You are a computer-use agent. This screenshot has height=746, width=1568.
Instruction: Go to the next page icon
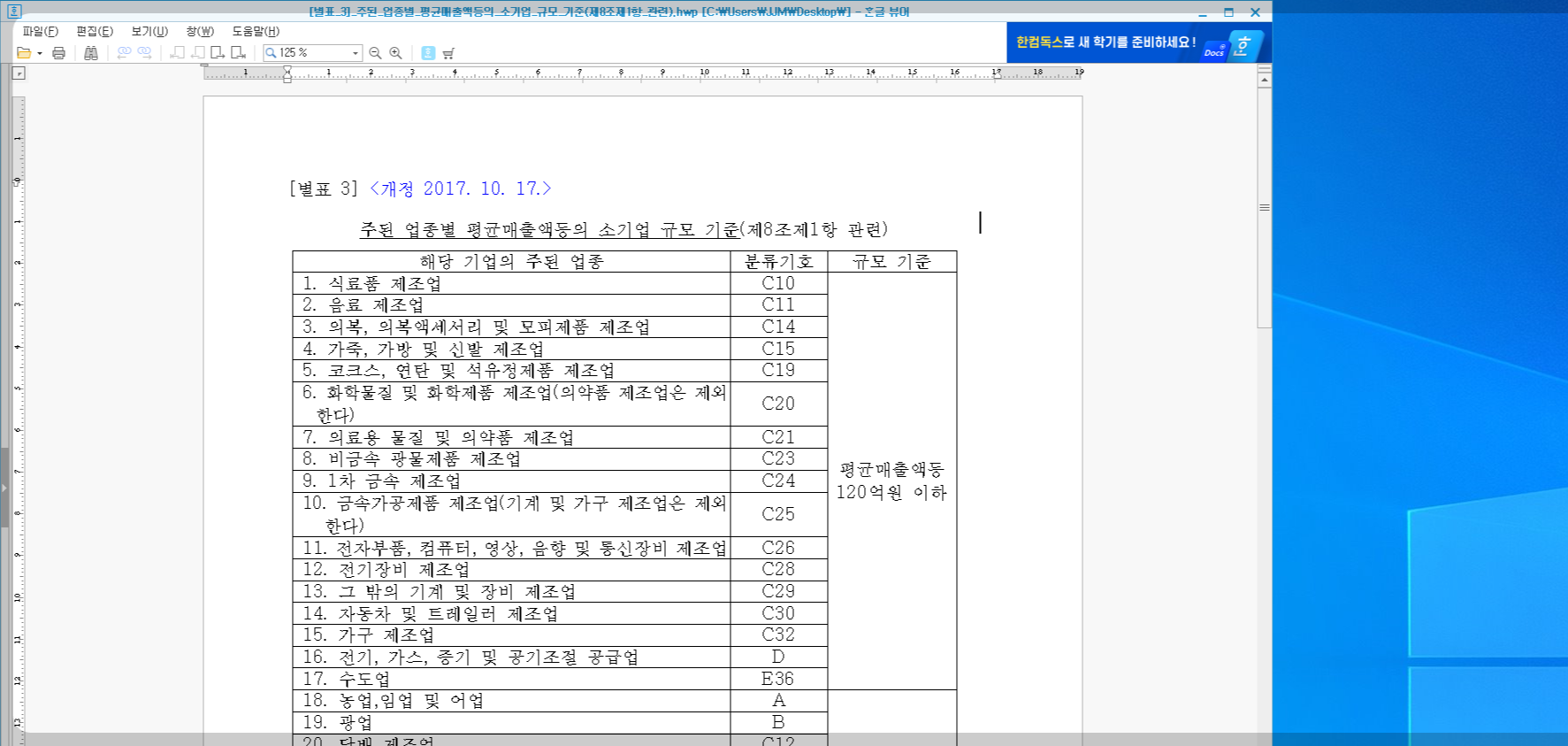coord(218,53)
